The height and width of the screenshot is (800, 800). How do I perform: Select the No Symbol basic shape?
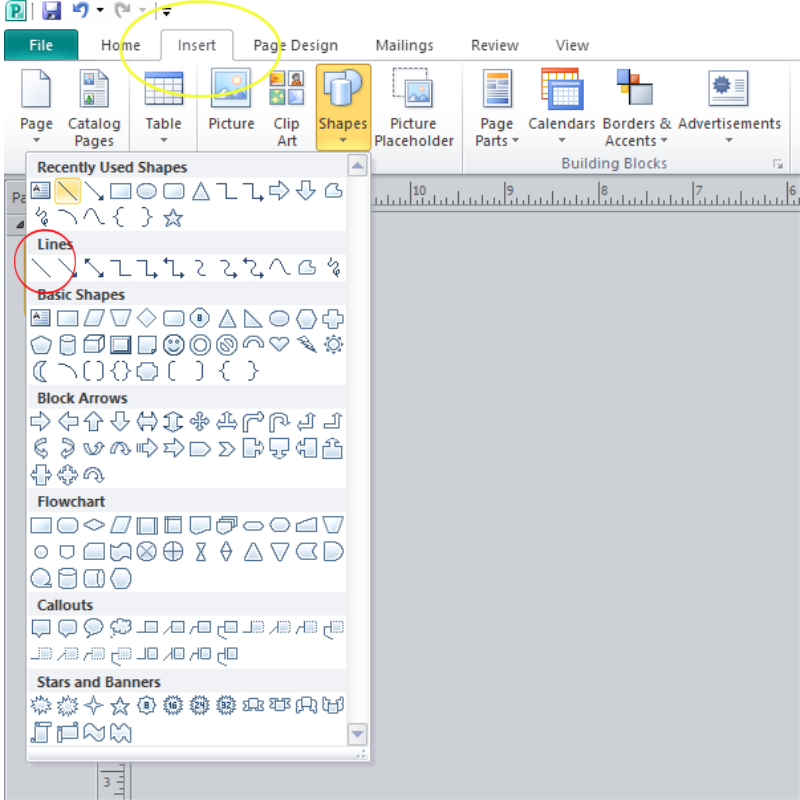point(227,345)
